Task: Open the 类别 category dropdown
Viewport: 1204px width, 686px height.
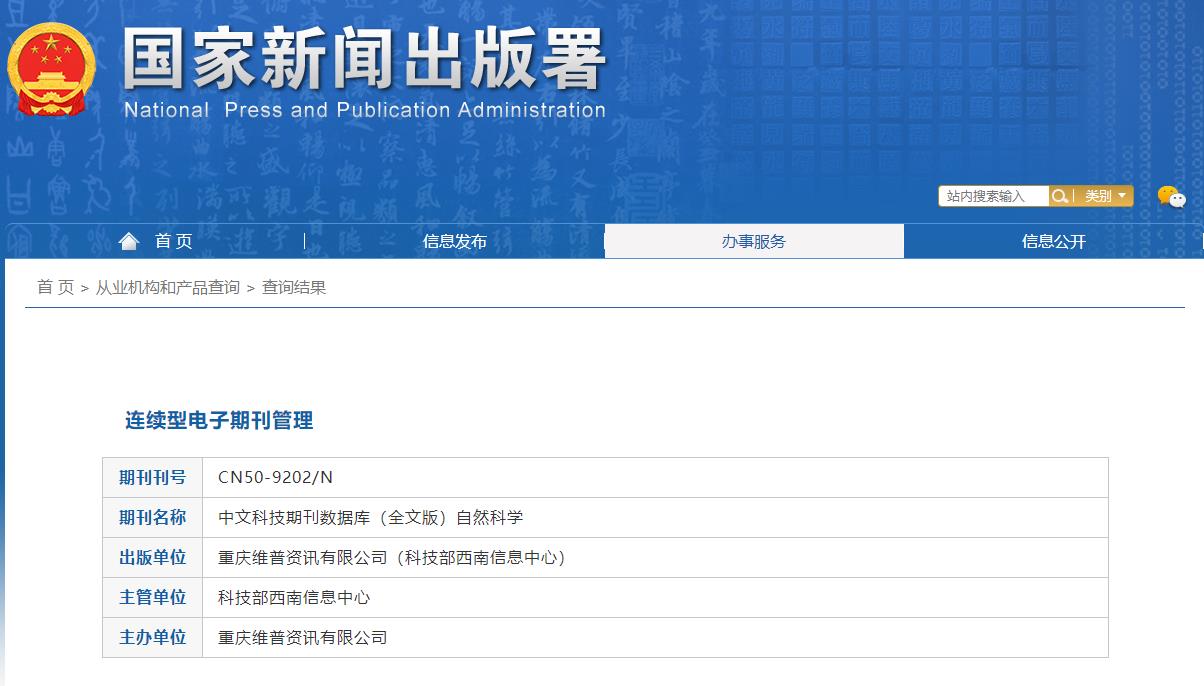Action: pyautogui.click(x=1100, y=196)
